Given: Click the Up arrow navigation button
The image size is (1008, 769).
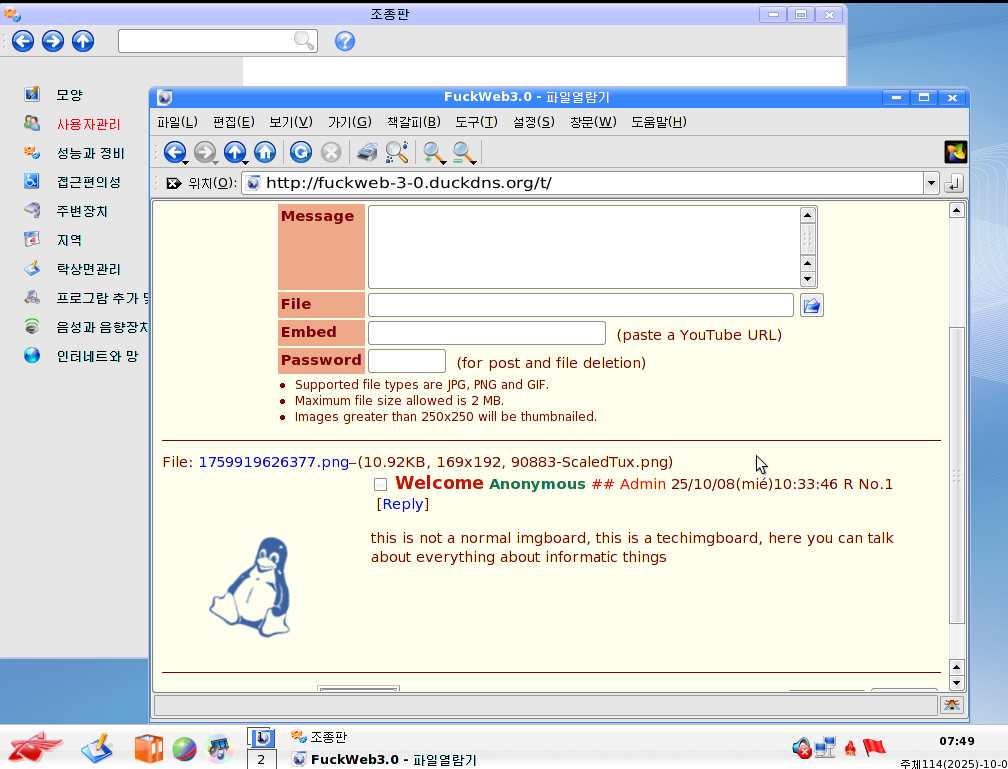Looking at the screenshot, I should tap(235, 152).
